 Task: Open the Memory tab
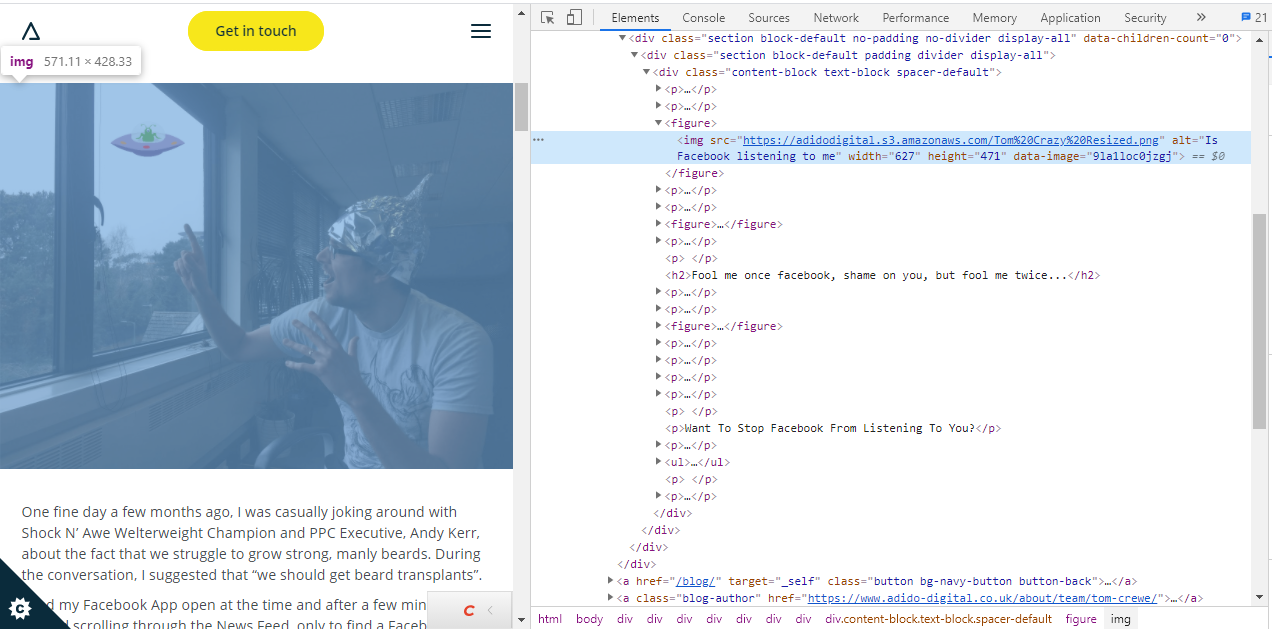pos(994,17)
